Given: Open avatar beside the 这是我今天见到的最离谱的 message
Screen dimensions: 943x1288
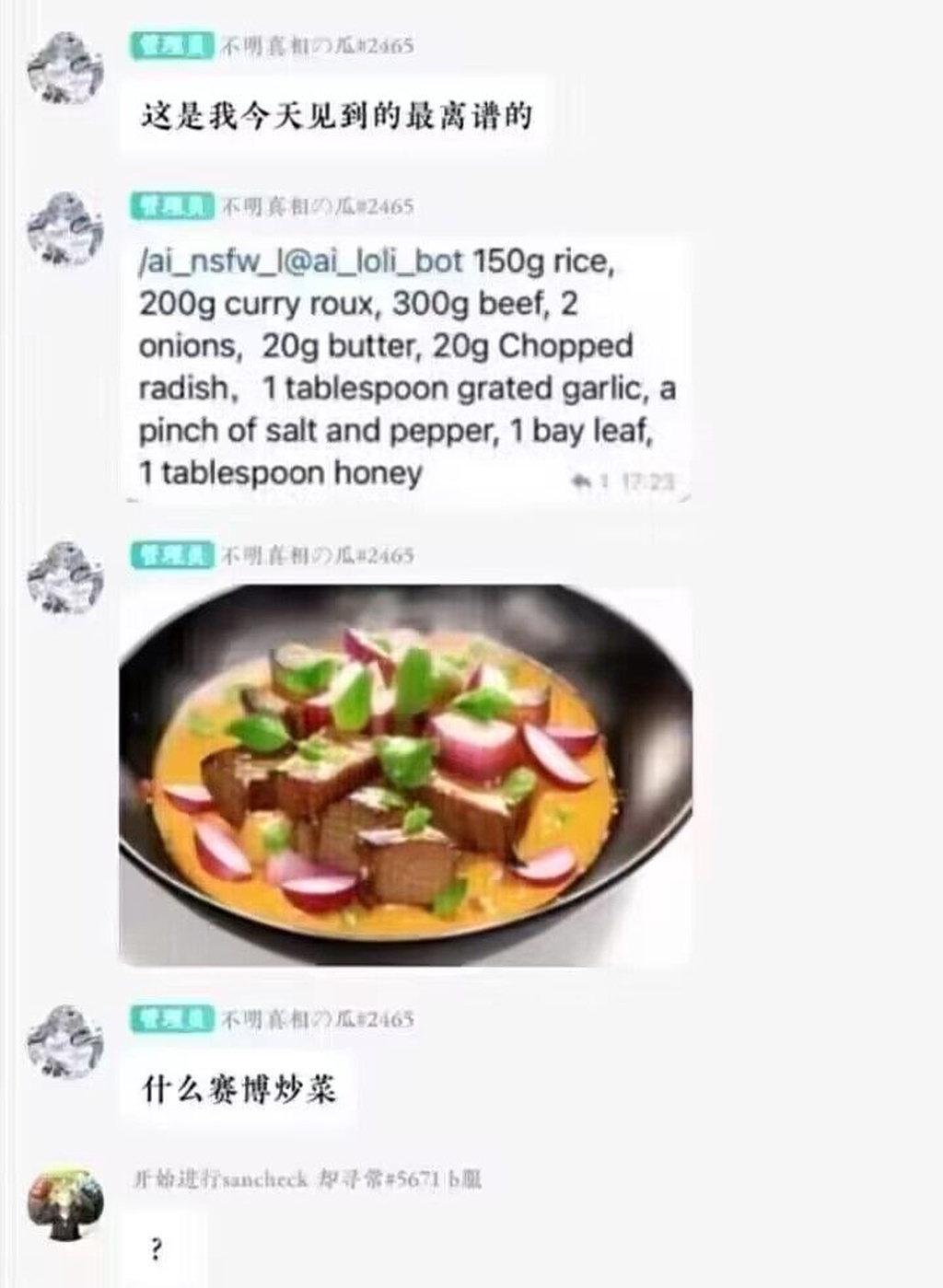Looking at the screenshot, I should [x=64, y=67].
